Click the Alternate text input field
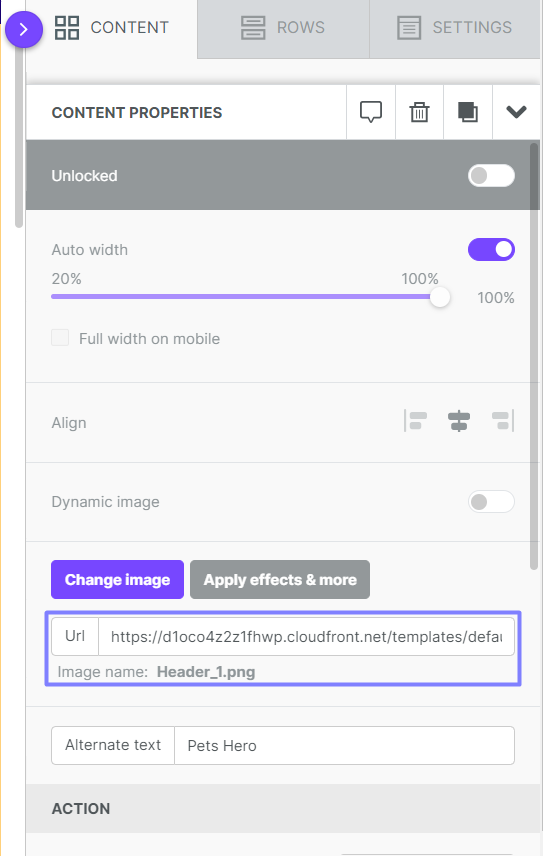 (x=344, y=745)
